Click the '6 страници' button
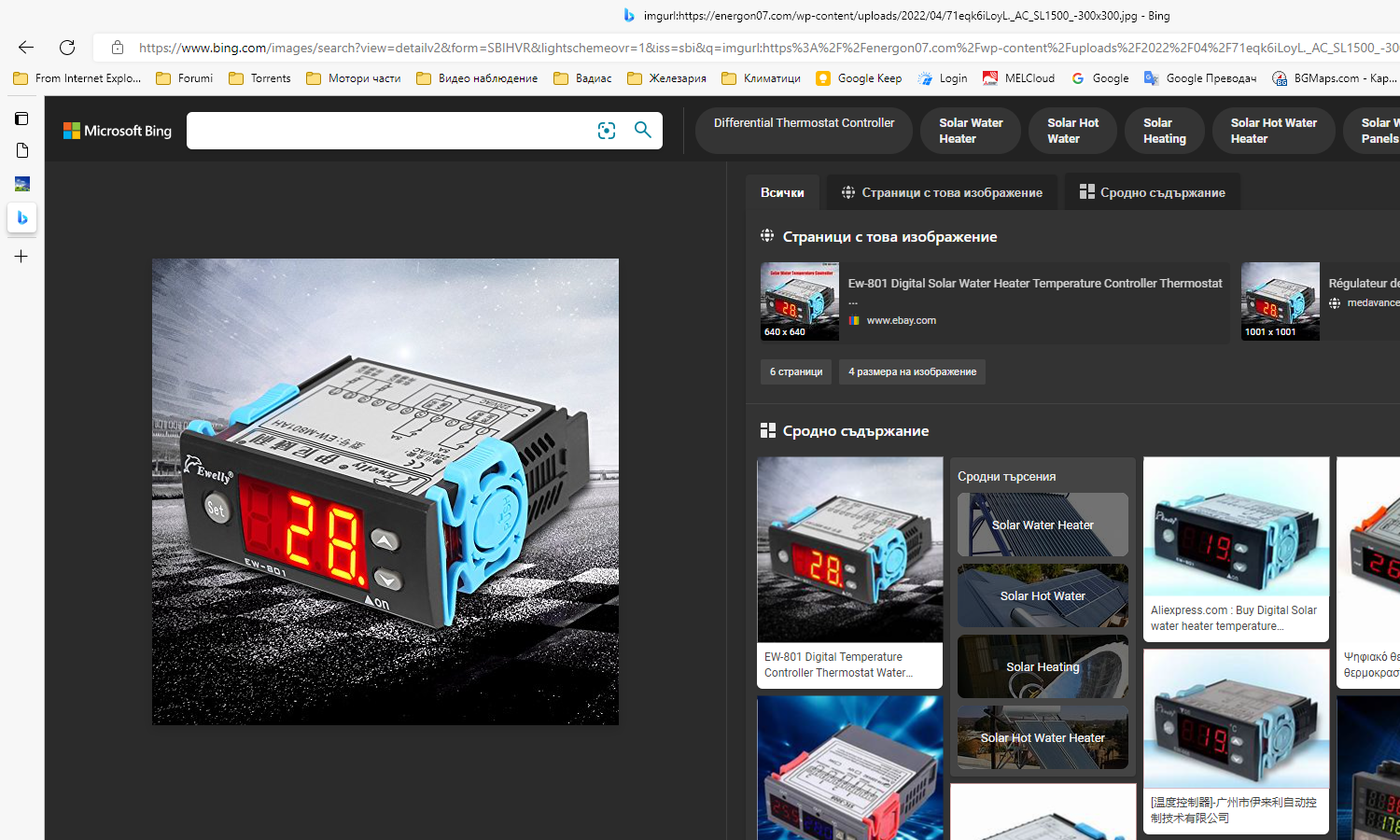Image resolution: width=1400 pixels, height=840 pixels. pyautogui.click(x=795, y=371)
